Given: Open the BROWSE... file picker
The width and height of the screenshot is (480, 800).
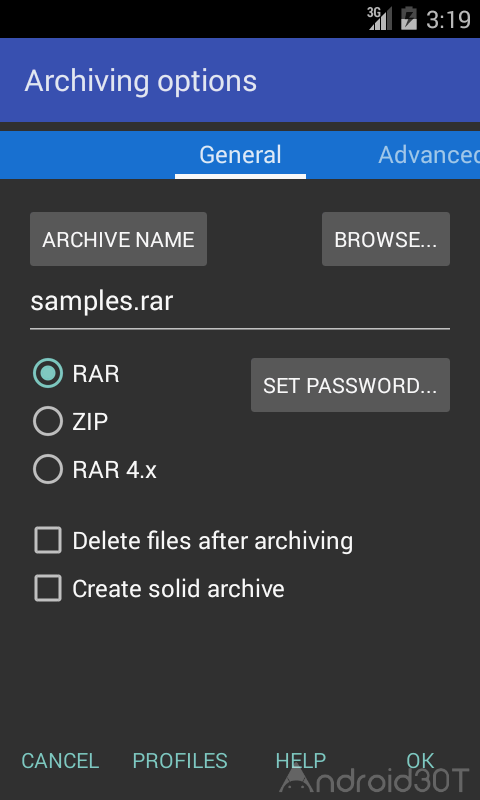Looking at the screenshot, I should 386,239.
